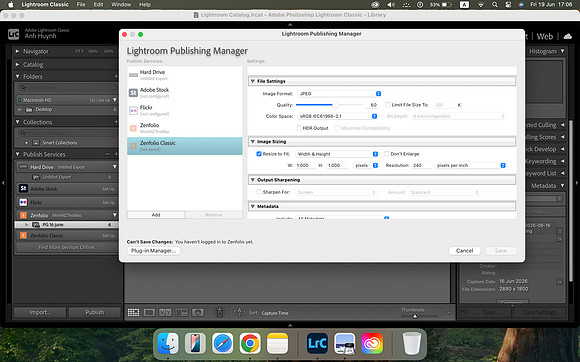Open pixels unit dropdown
This screenshot has width=580, height=362.
[365, 165]
